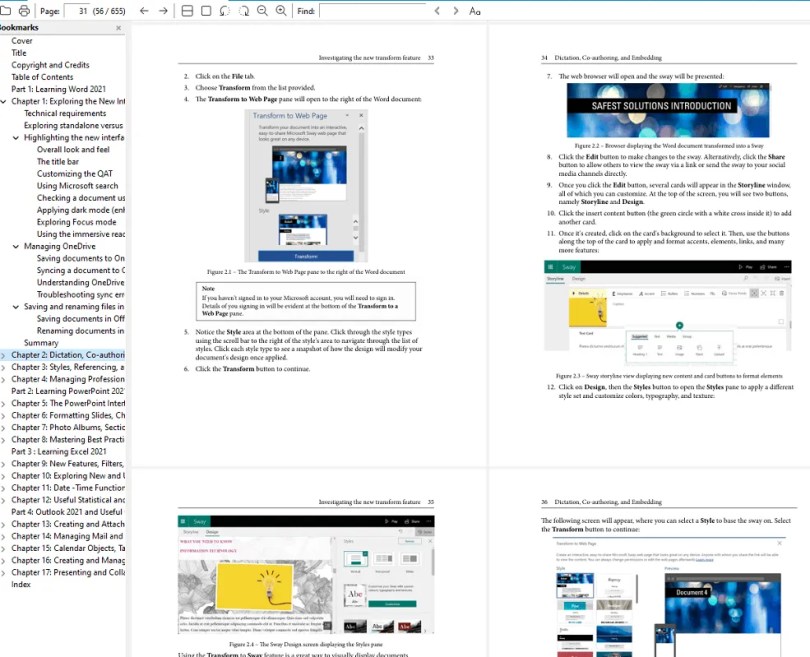Click Figure 2.4 Sway Design screenshot
Image resolution: width=810 pixels, height=657 pixels.
[x=306, y=575]
